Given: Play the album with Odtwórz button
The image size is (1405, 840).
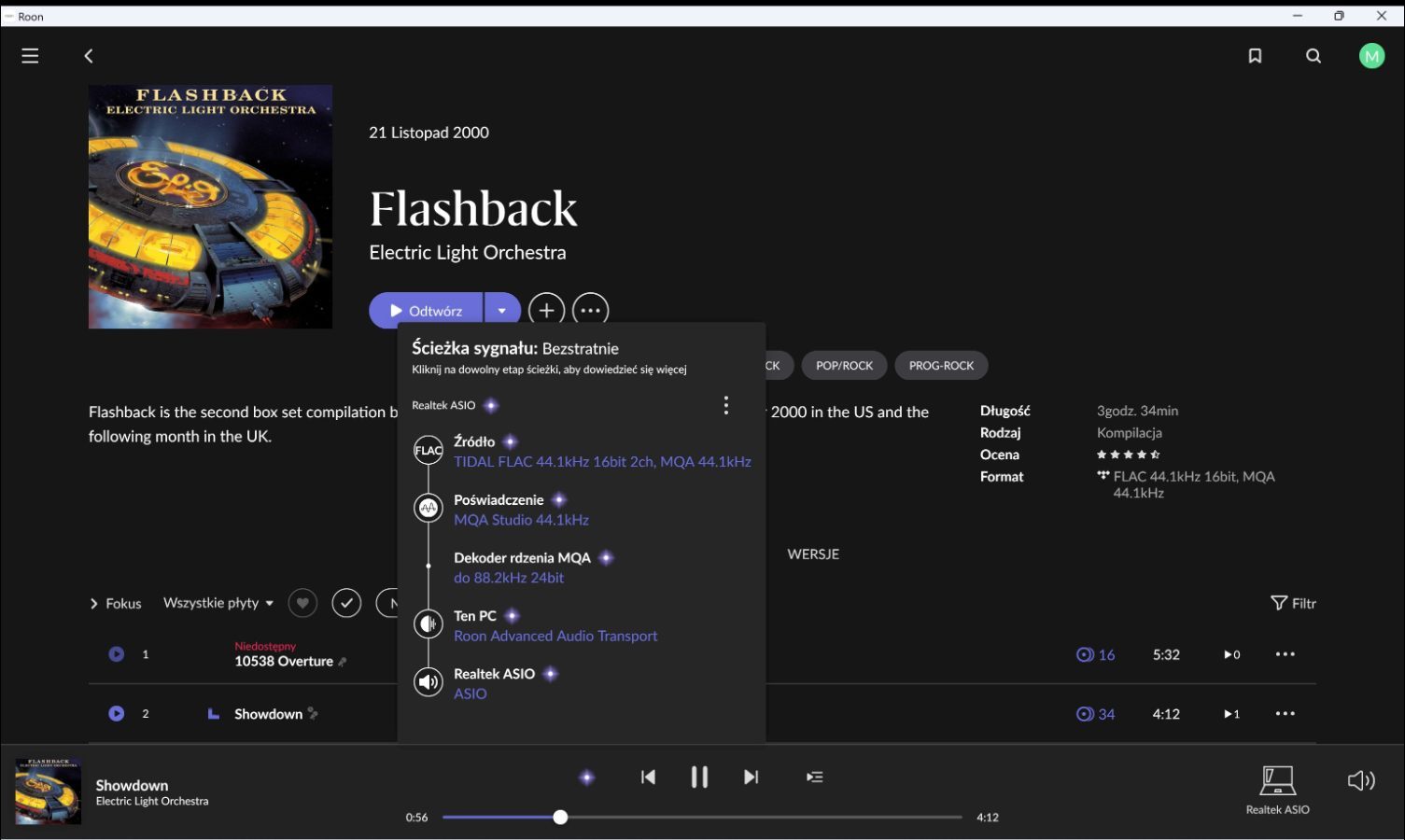Looking at the screenshot, I should click(x=426, y=311).
